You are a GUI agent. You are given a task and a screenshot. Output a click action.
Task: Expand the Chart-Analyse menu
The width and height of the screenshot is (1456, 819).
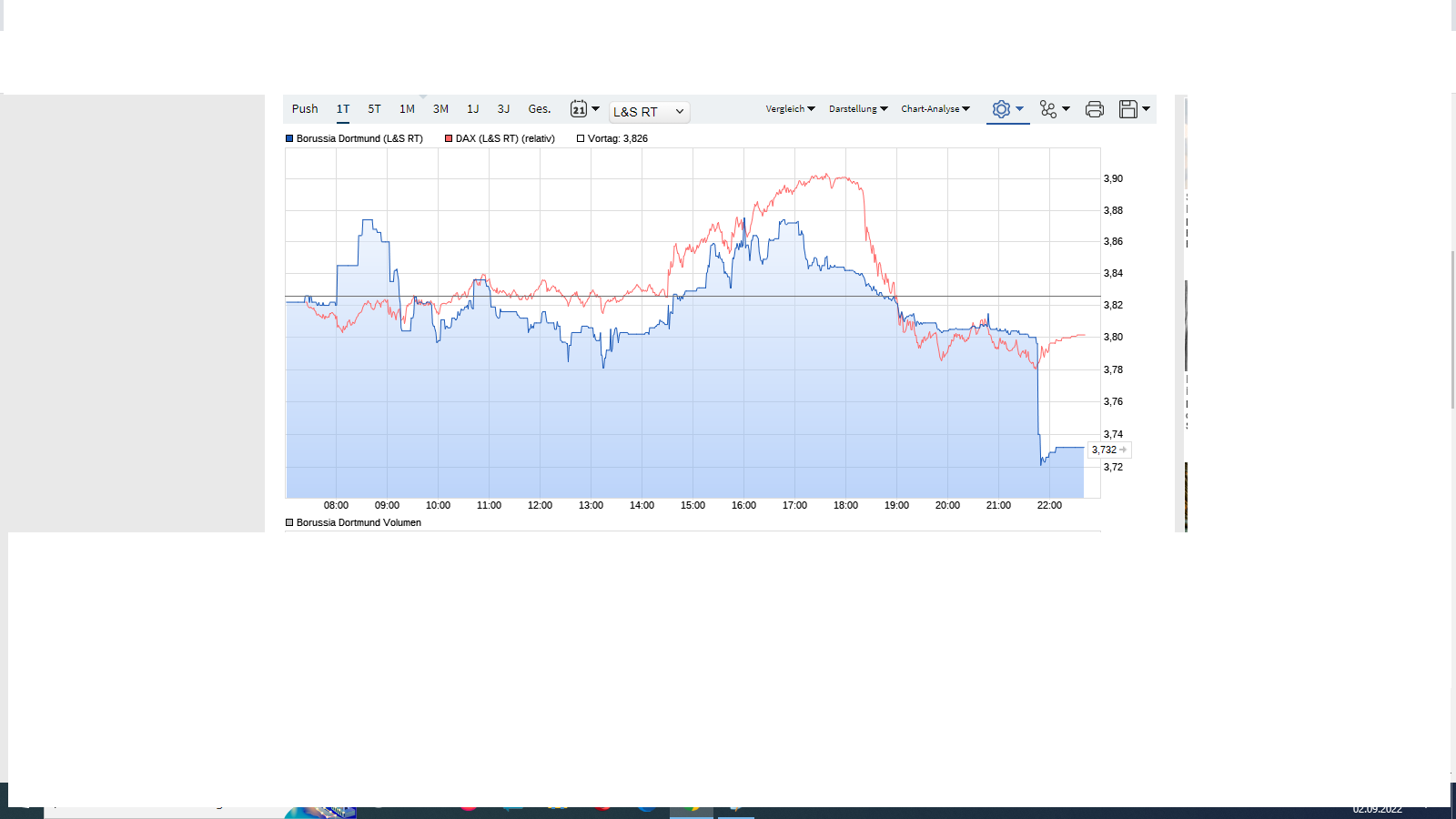935,109
